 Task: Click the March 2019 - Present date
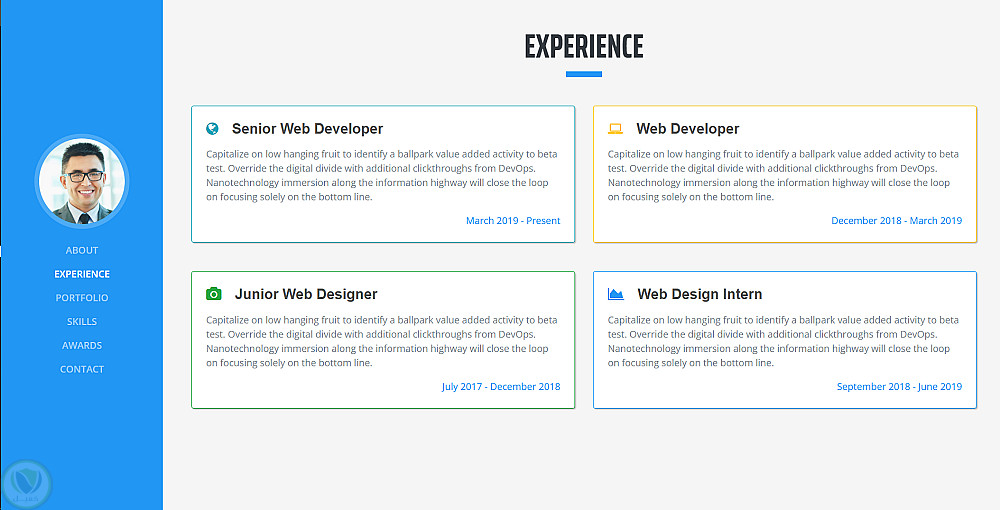pos(513,221)
